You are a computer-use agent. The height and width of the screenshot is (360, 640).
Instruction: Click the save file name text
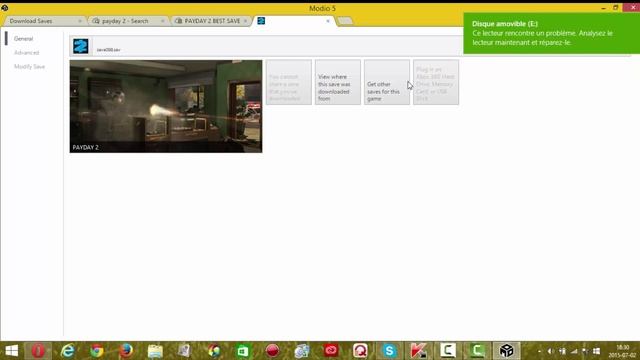point(108,50)
